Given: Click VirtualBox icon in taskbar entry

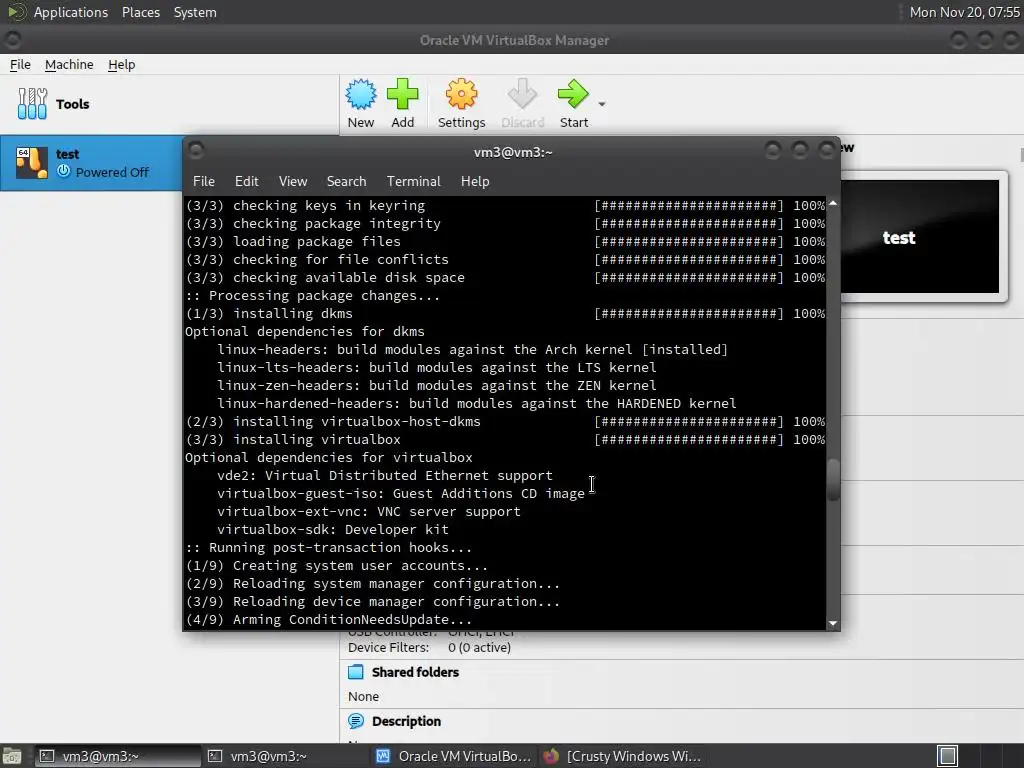Looking at the screenshot, I should pyautogui.click(x=383, y=756).
